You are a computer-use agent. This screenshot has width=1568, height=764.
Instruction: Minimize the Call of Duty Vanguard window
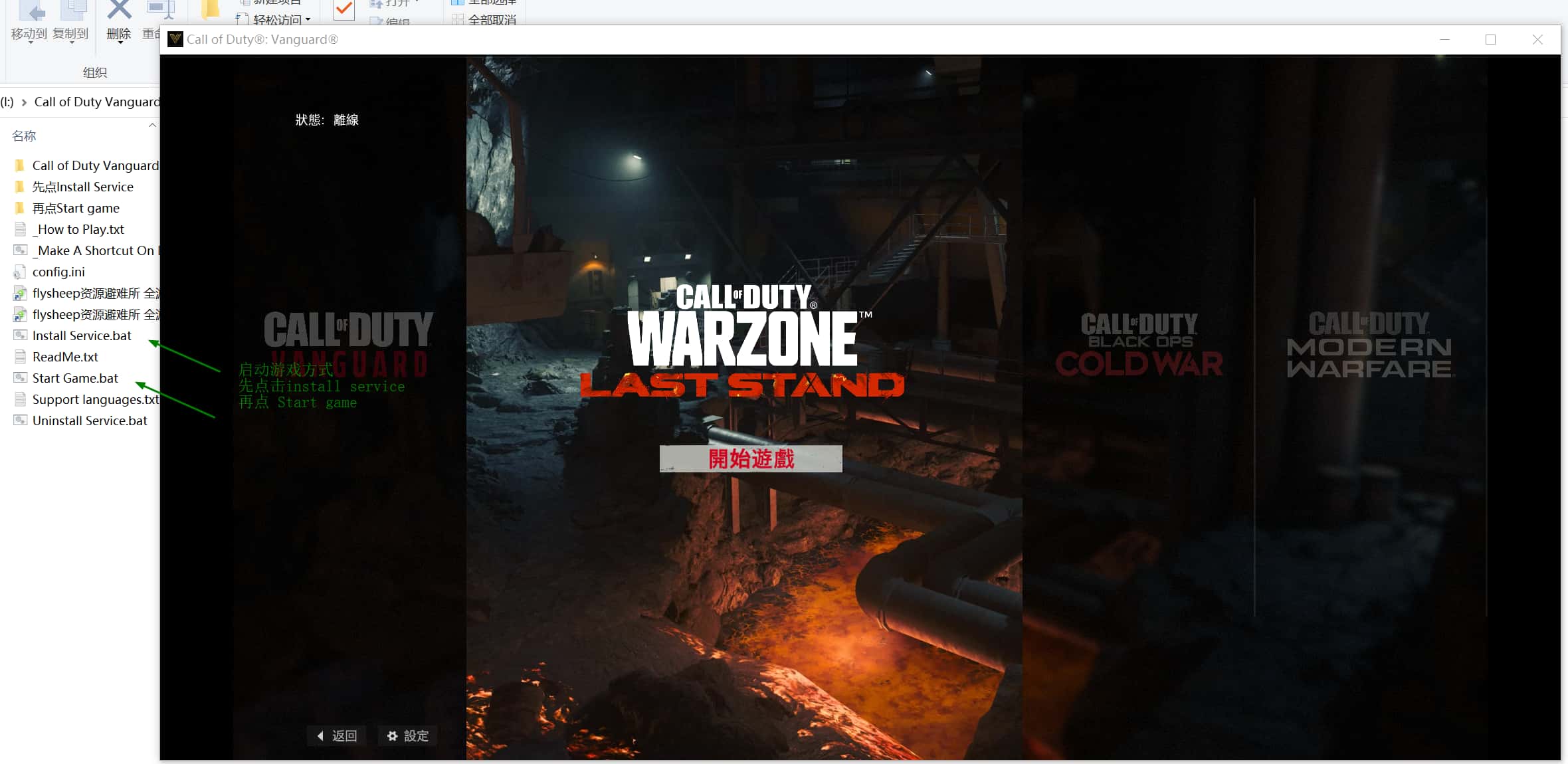point(1444,39)
